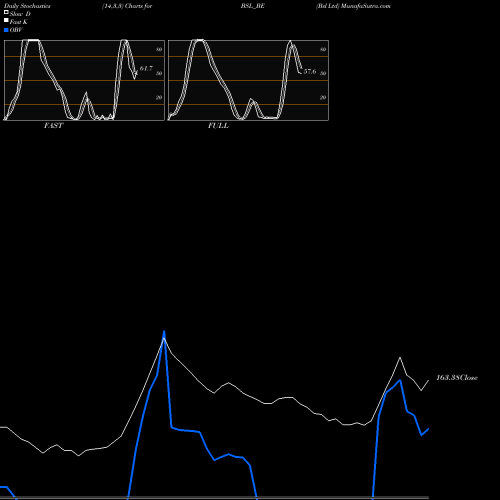The height and width of the screenshot is (500, 500).
Task: Click the white close line's right peak
Action: pos(400,358)
